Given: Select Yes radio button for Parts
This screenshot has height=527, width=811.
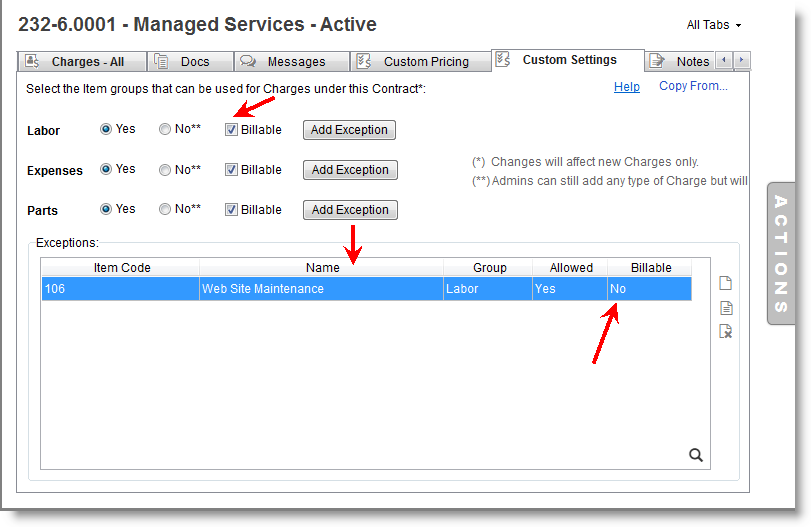Looking at the screenshot, I should click(105, 210).
